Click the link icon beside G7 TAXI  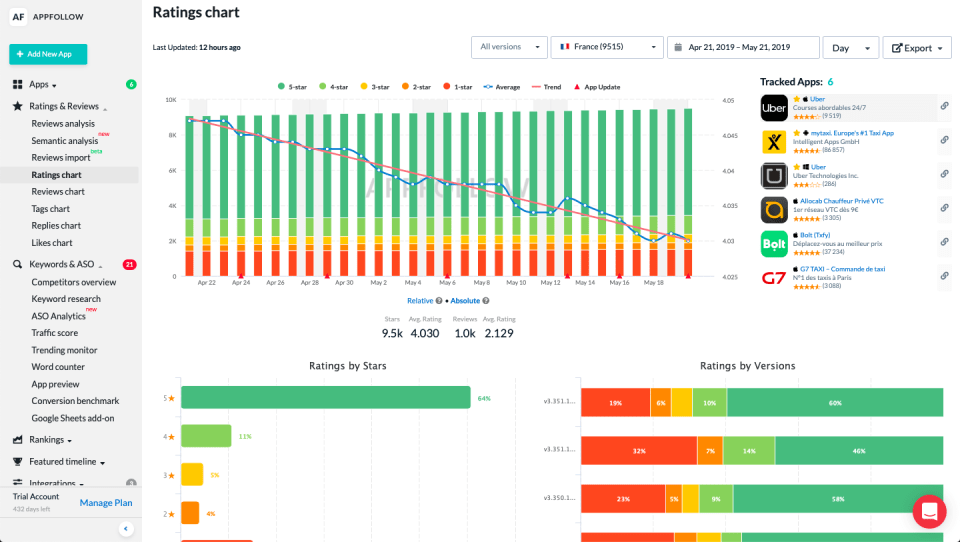coord(945,277)
